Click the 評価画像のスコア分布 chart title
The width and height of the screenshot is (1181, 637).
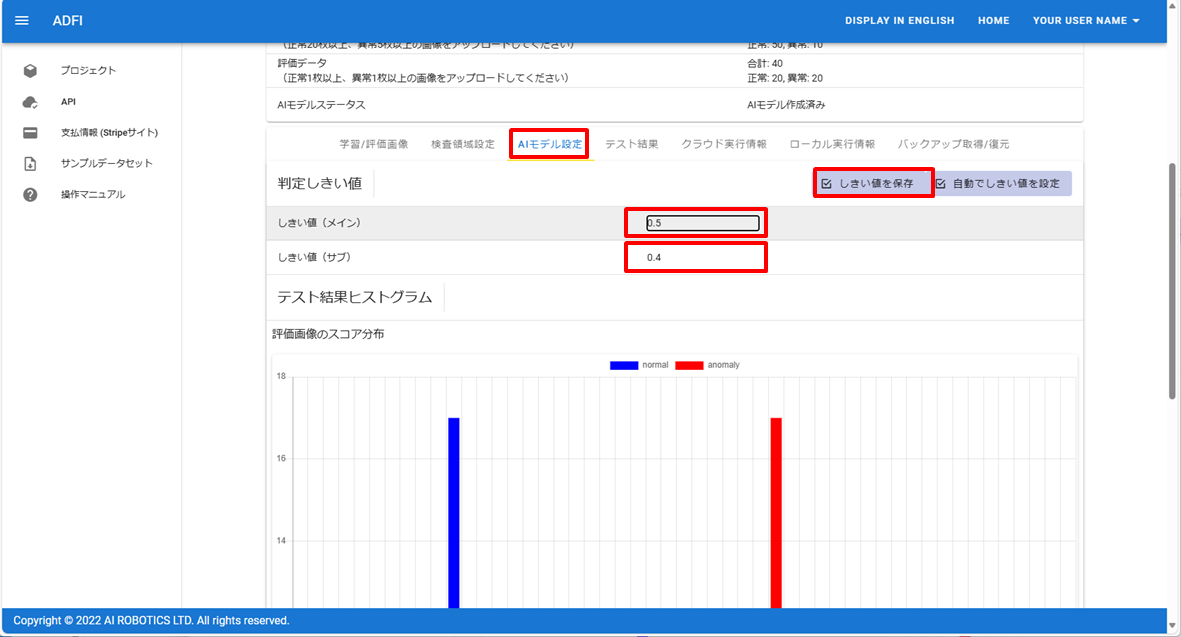pos(328,334)
